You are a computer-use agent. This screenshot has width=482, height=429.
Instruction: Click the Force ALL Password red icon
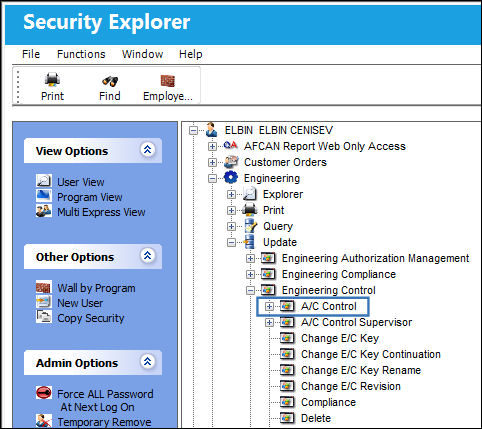44,393
